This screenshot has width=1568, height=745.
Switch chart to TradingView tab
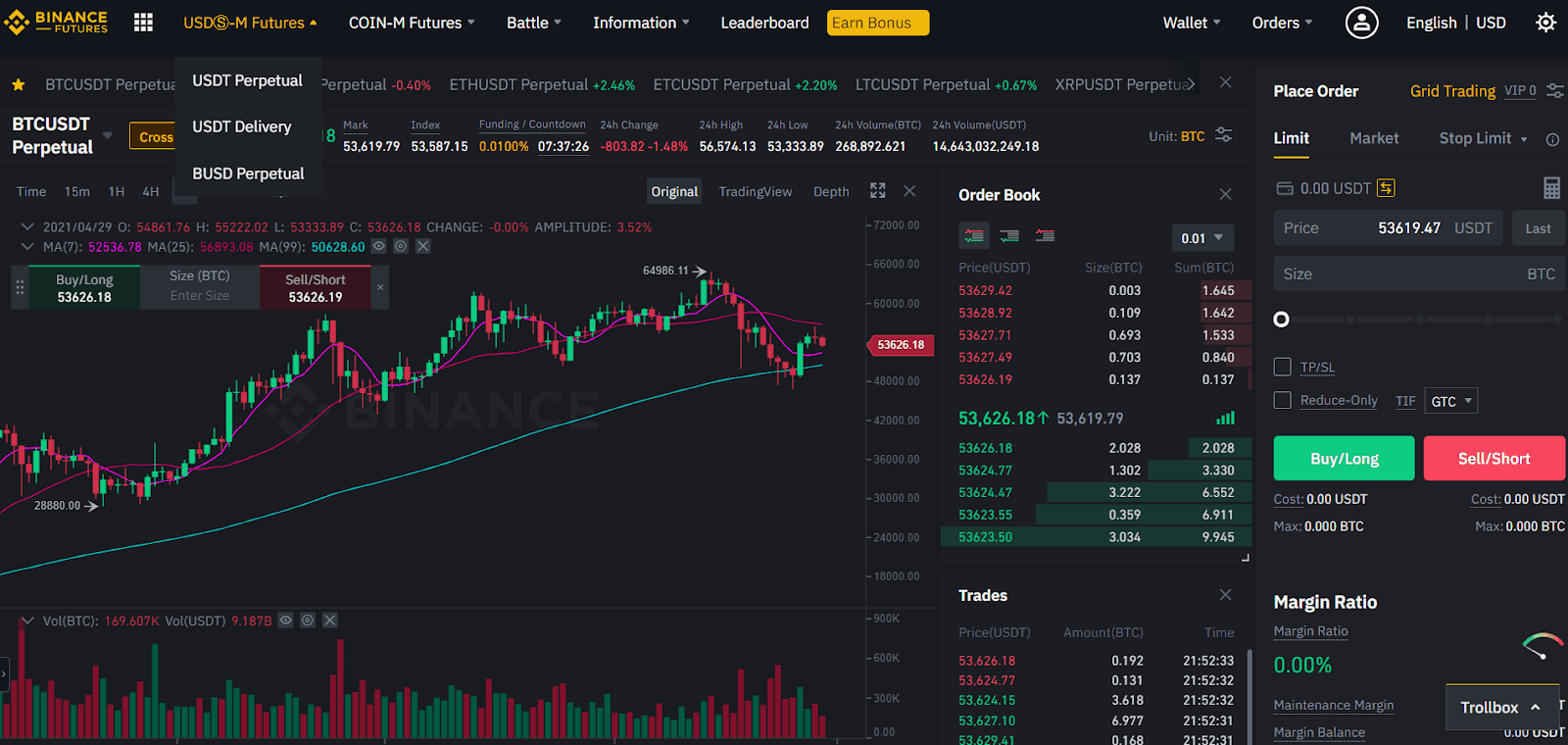point(755,191)
